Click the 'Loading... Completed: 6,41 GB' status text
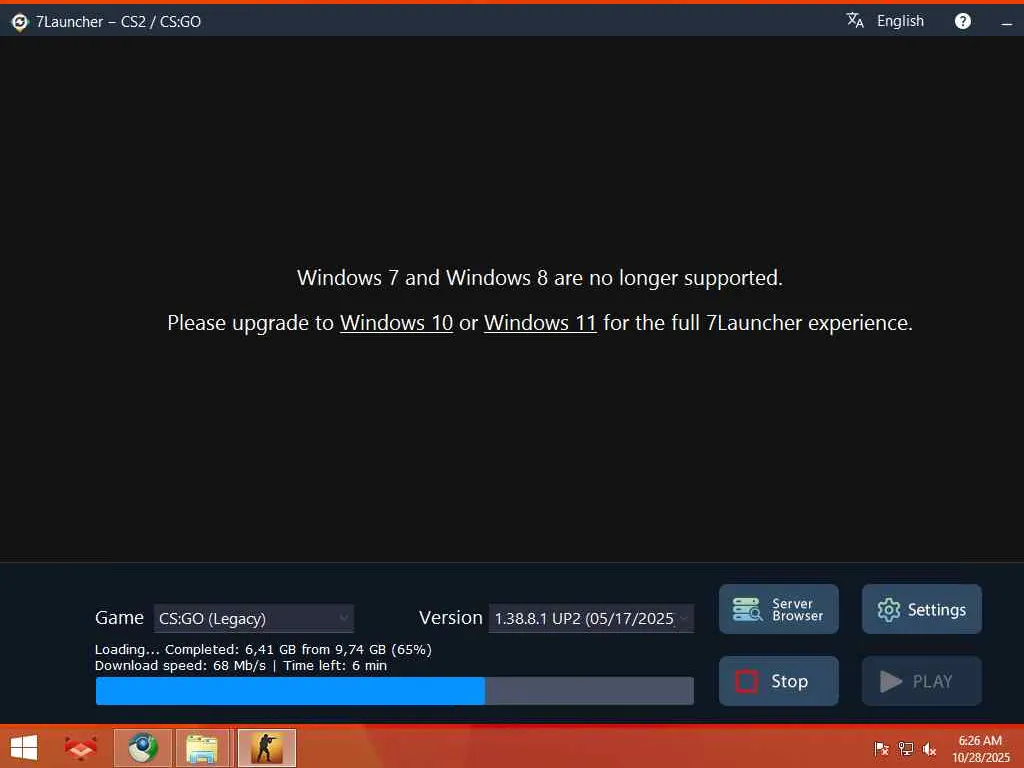1024x768 pixels. click(x=263, y=650)
